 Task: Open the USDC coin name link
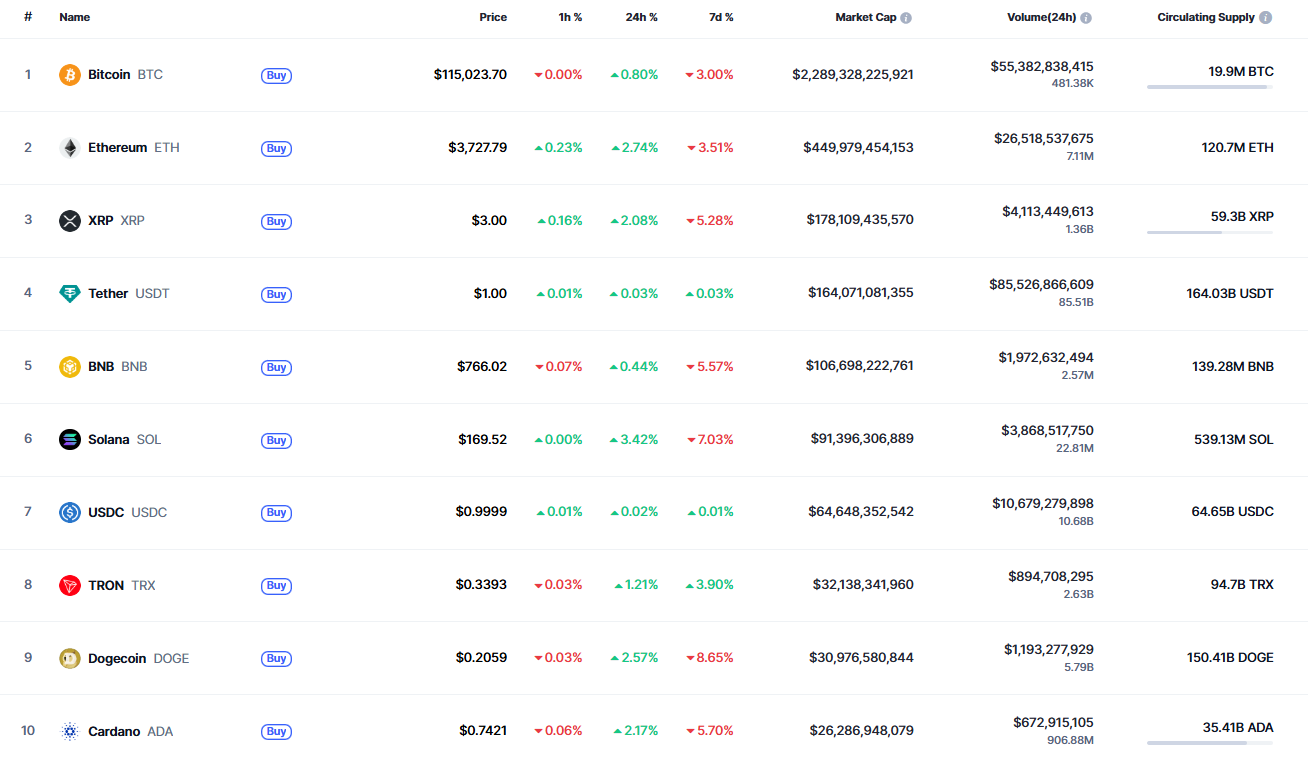106,512
